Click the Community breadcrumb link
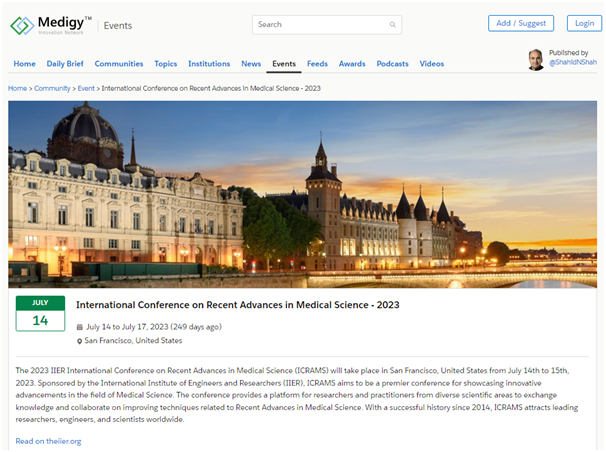This screenshot has width=606, height=452. coord(52,88)
